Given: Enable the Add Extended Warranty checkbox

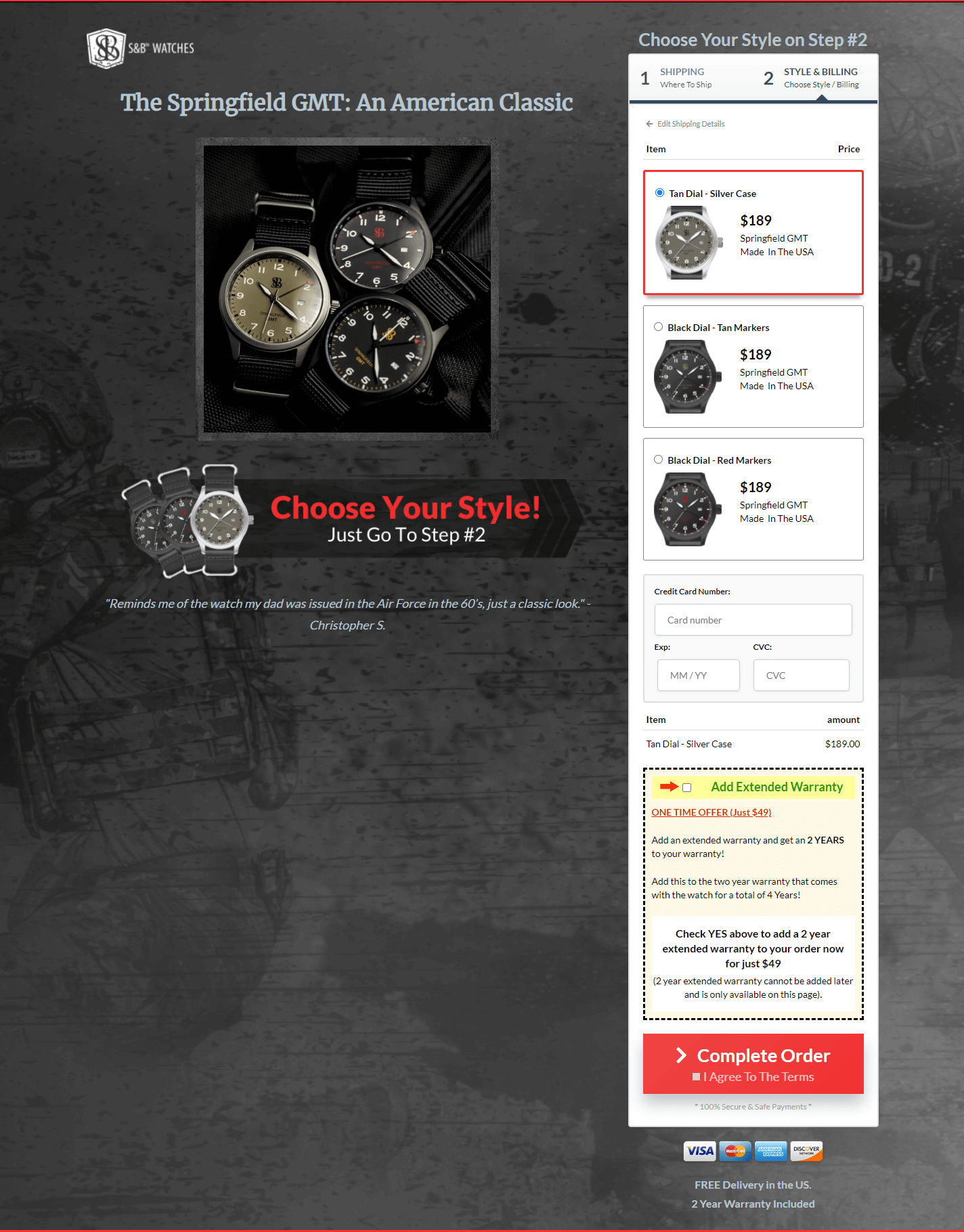Looking at the screenshot, I should click(x=686, y=787).
